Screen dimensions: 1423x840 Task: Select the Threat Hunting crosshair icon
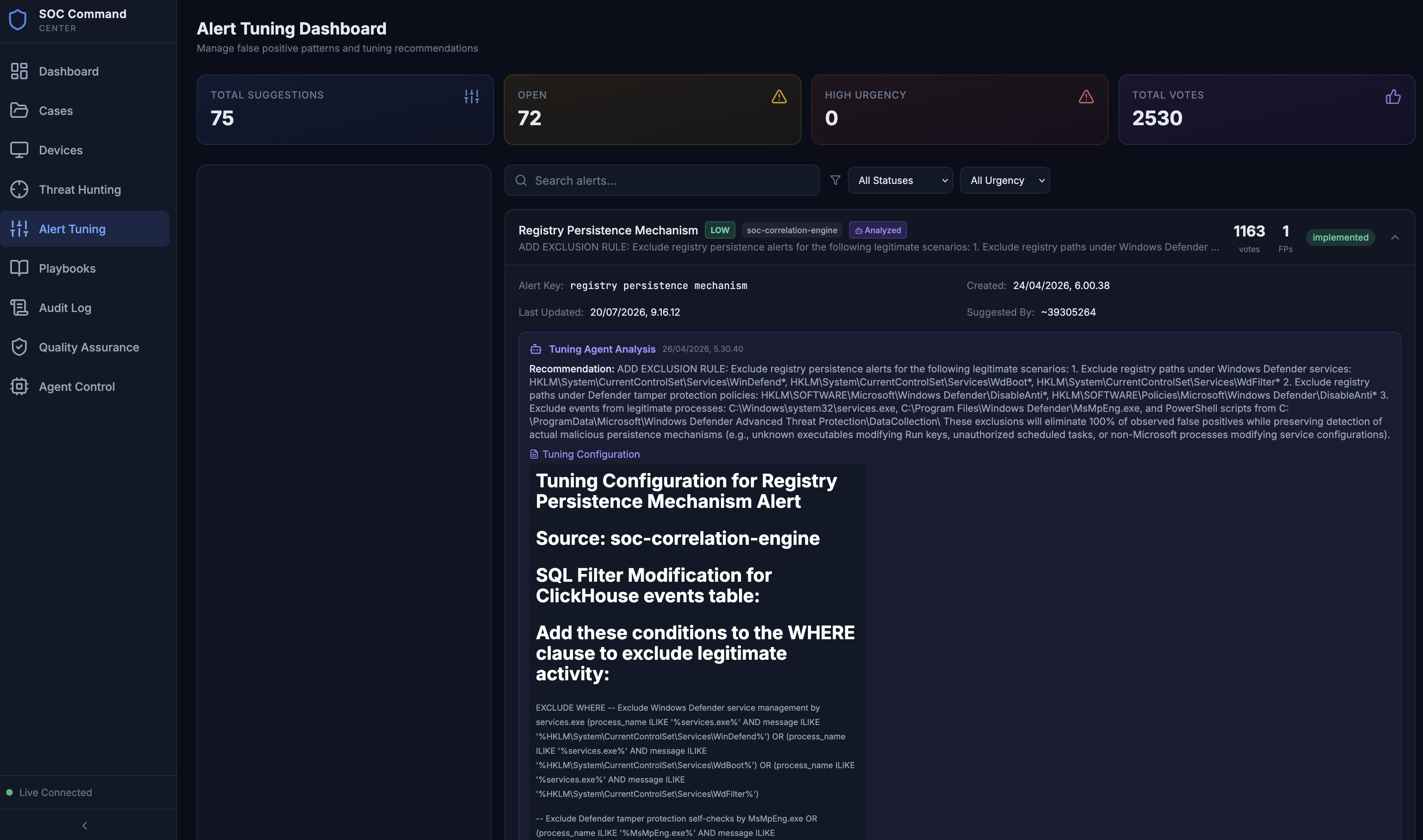(x=19, y=190)
